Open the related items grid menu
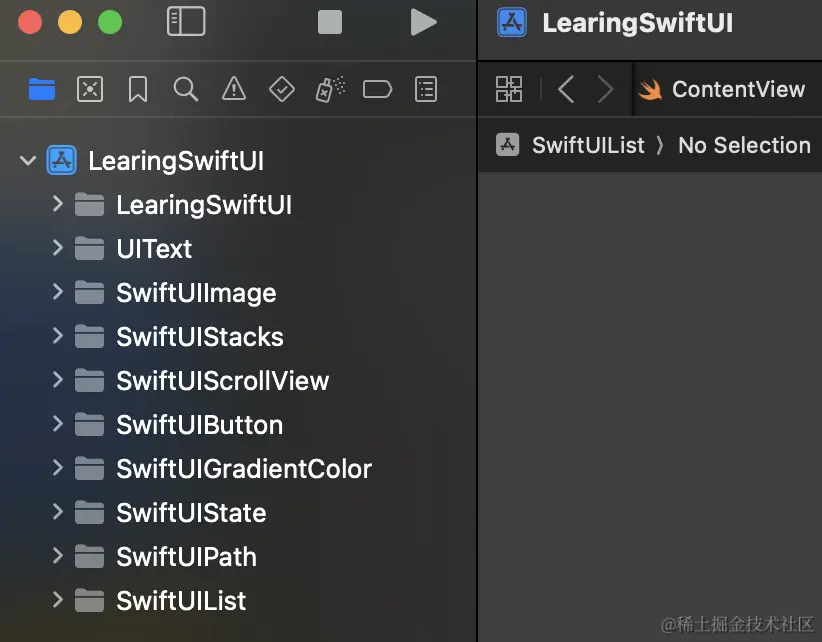 click(509, 89)
